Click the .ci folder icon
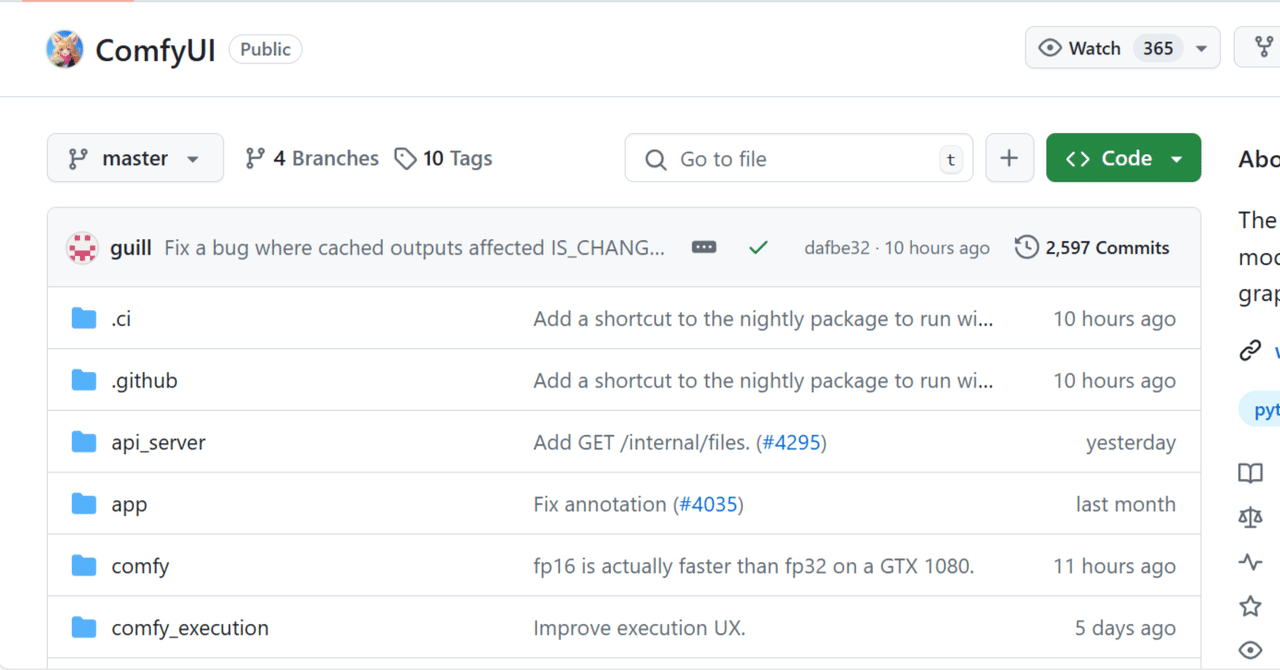1280x670 pixels. pyautogui.click(x=84, y=319)
